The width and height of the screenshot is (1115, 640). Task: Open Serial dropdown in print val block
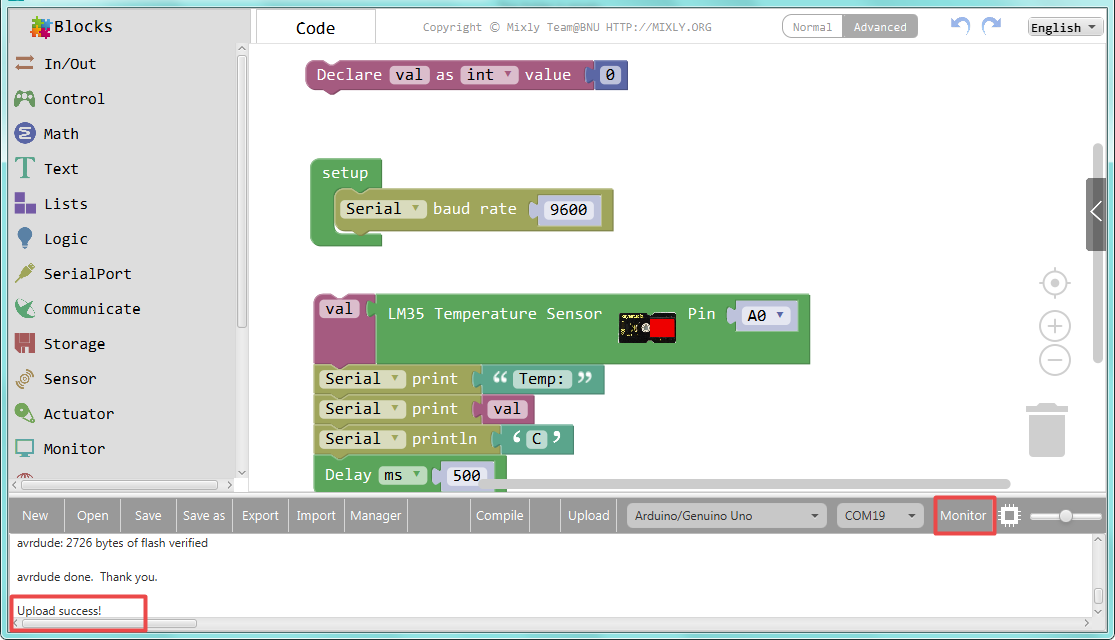[362, 409]
